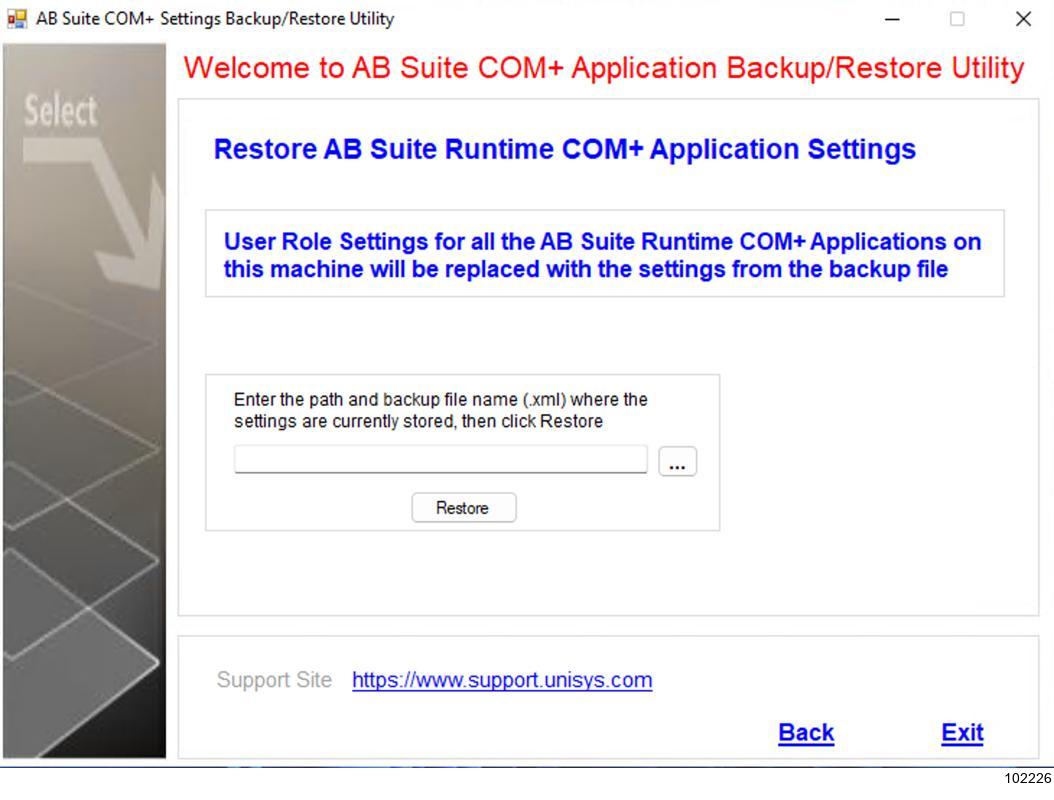Close the utility window with X

pyautogui.click(x=1022, y=19)
